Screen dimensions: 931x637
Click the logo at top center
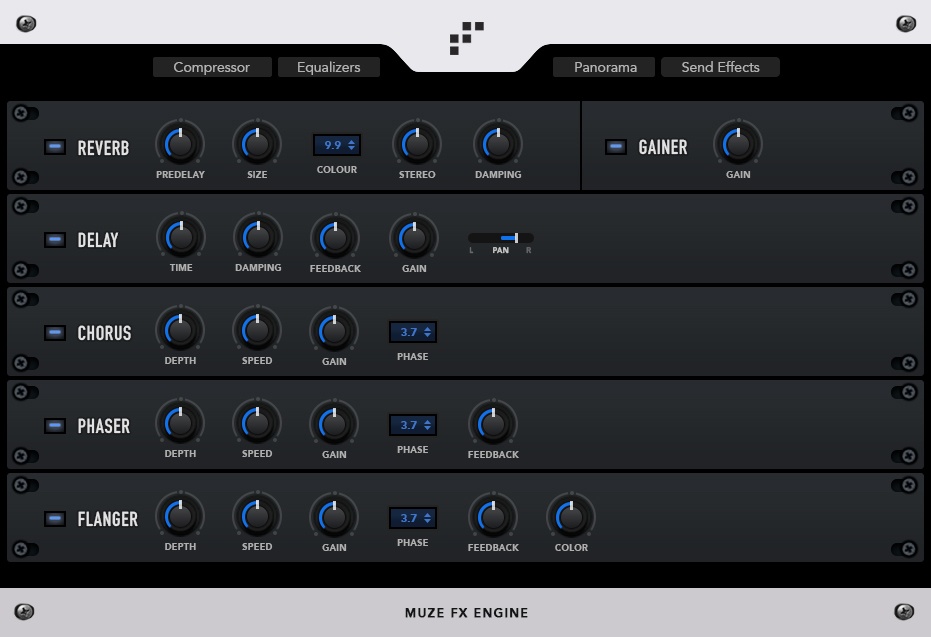(466, 38)
